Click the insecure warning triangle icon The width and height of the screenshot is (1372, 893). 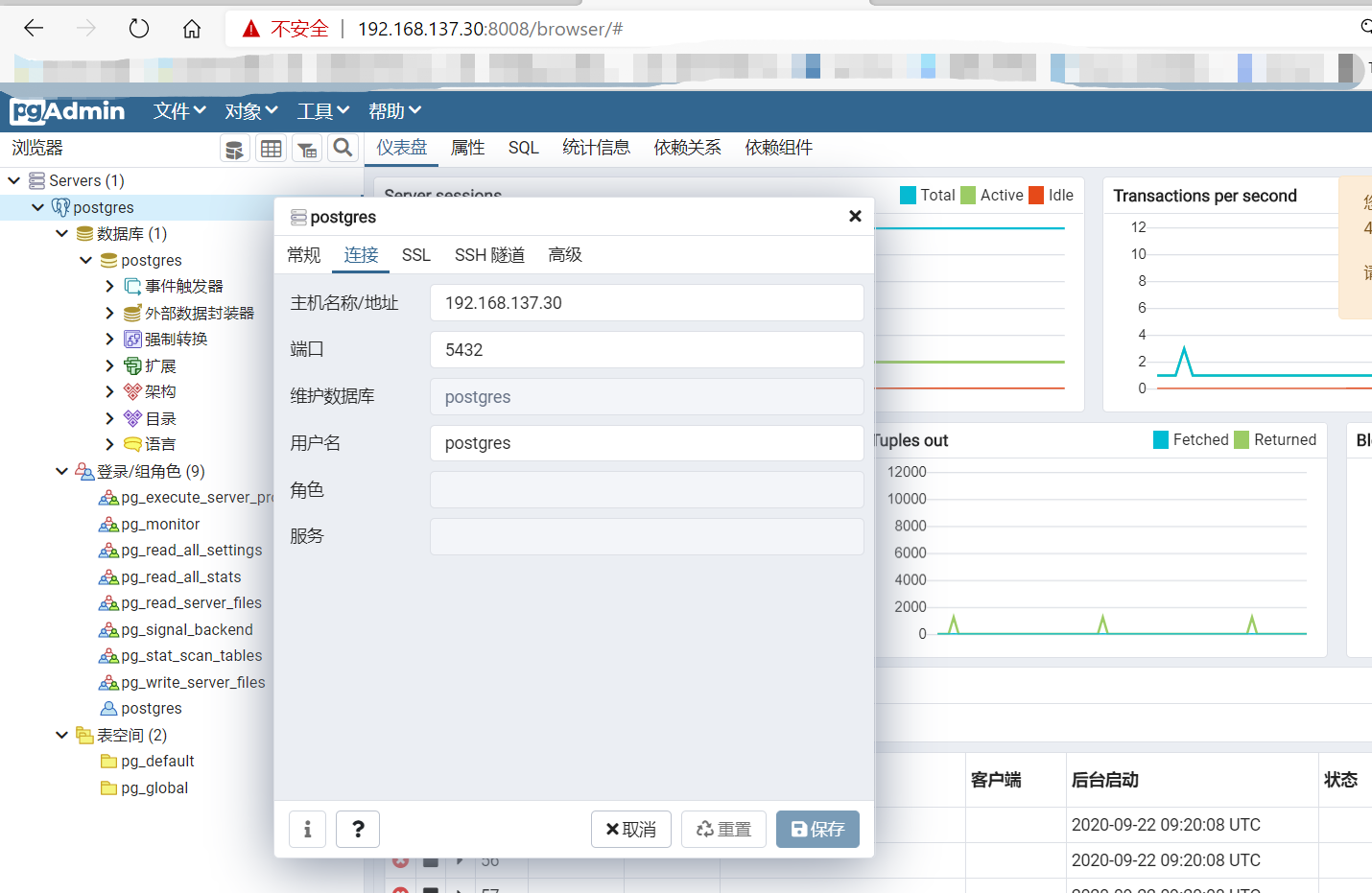[x=251, y=29]
